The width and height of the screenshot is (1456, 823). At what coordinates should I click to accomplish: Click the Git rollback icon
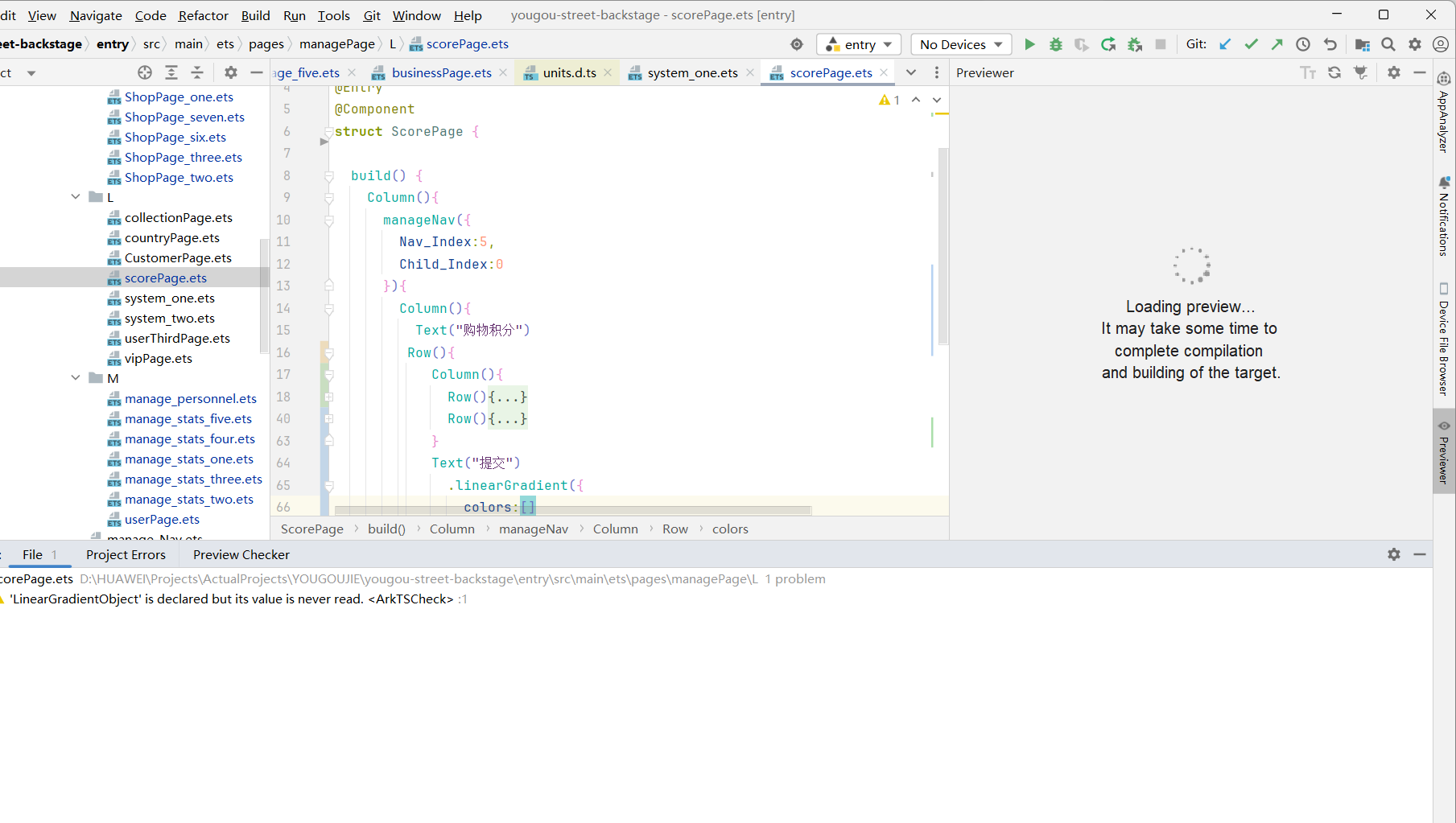(x=1330, y=44)
